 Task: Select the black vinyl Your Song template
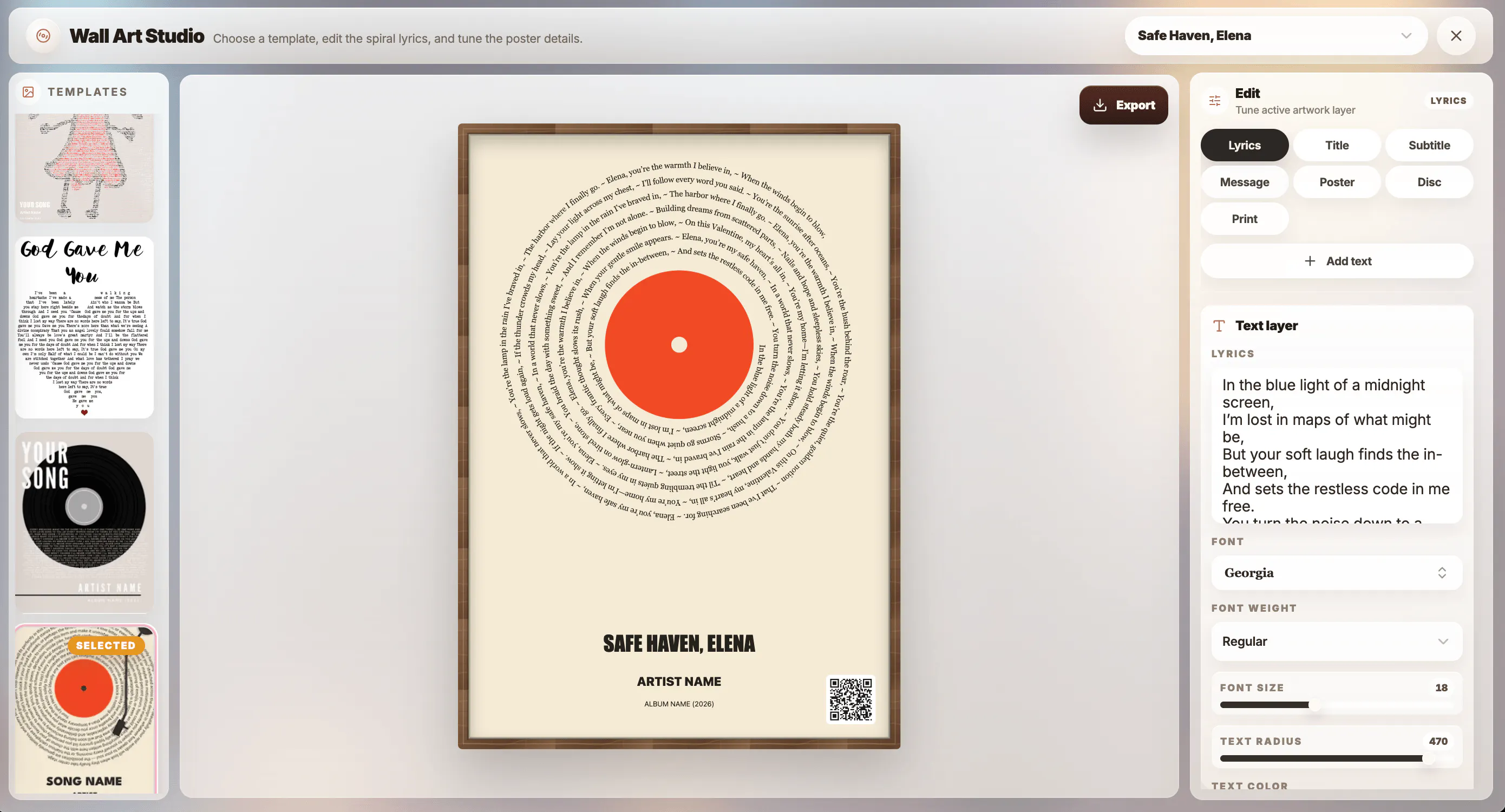tap(84, 522)
